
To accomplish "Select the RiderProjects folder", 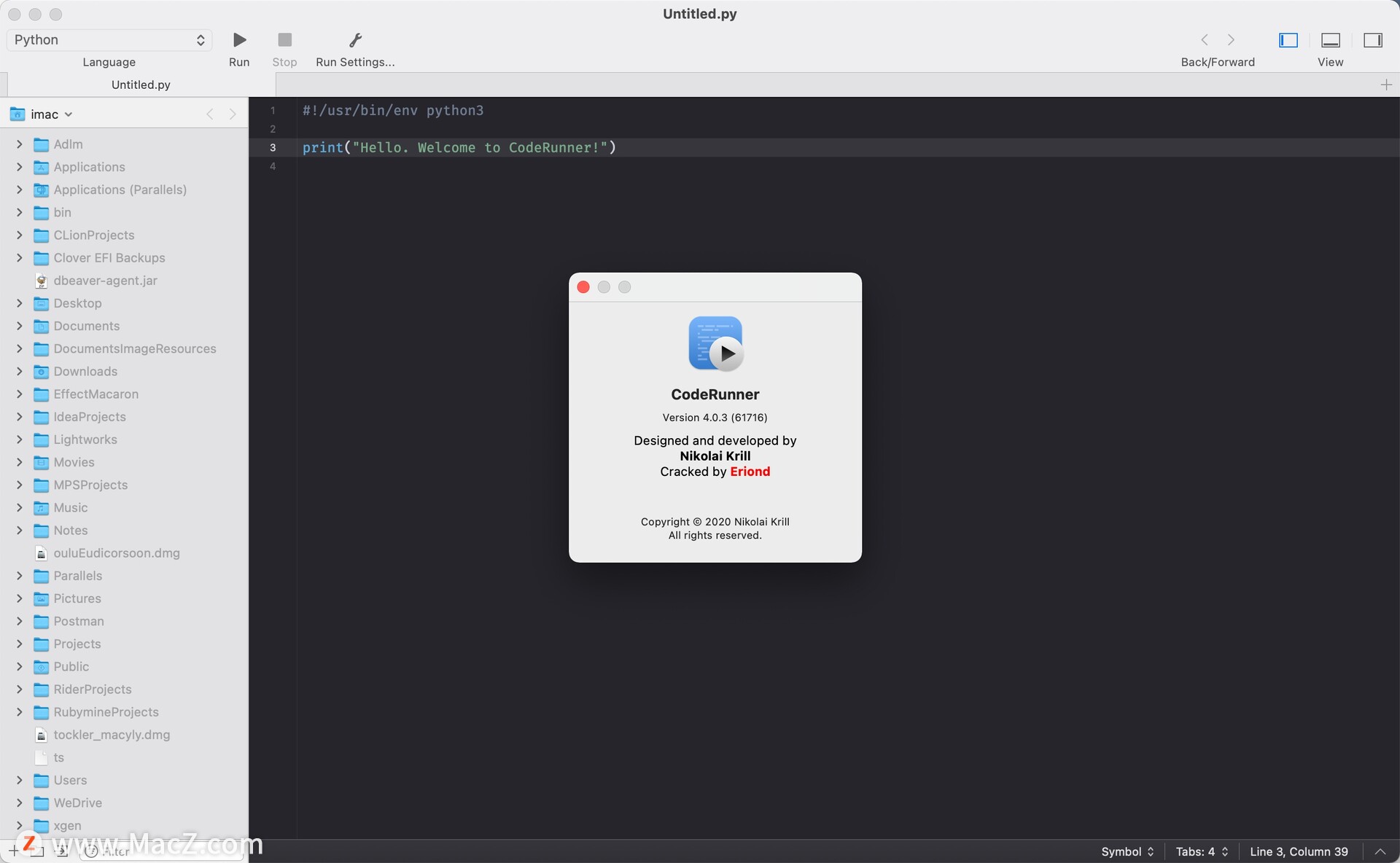I will 92,690.
